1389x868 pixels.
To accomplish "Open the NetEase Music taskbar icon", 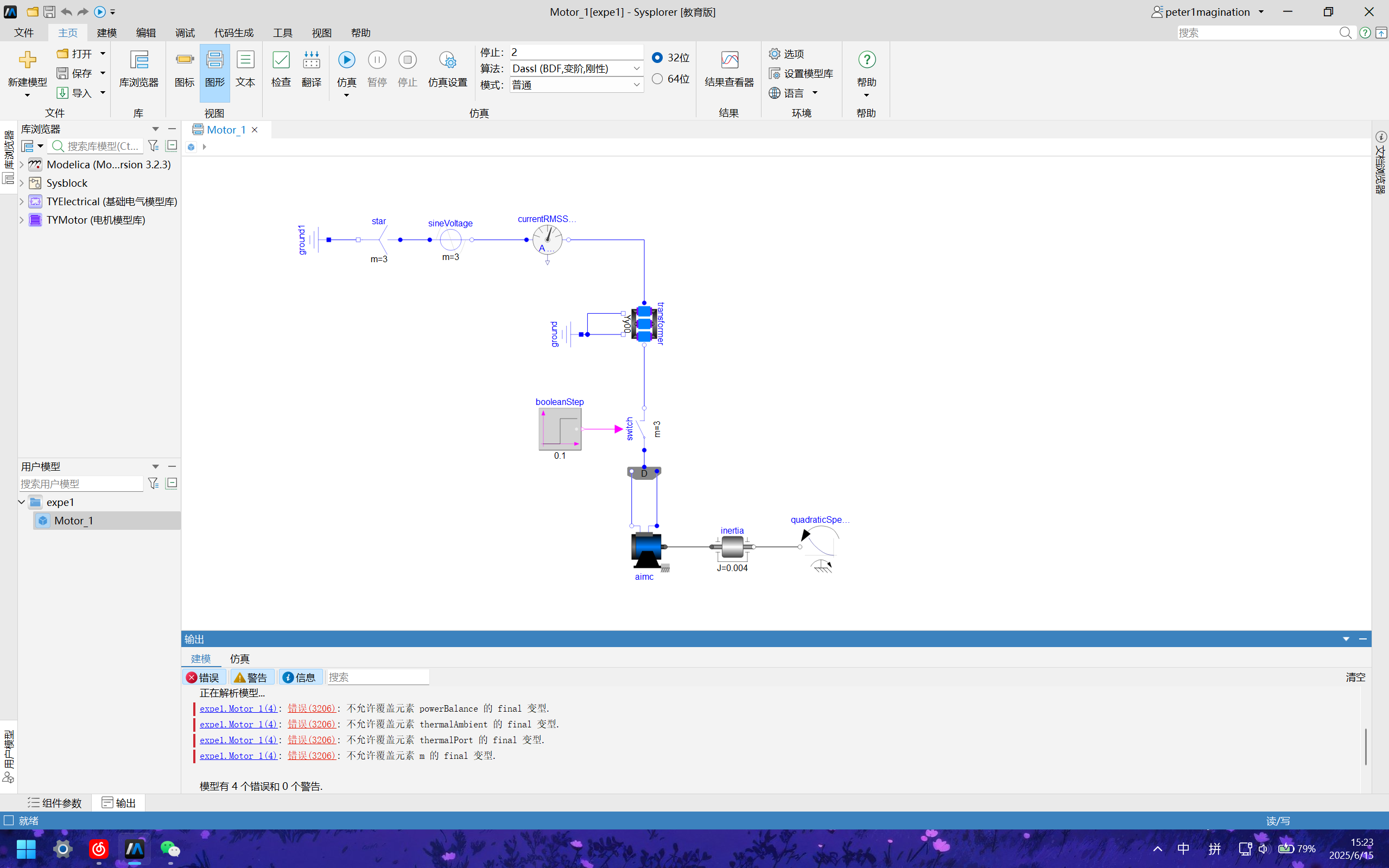I will coord(99,848).
